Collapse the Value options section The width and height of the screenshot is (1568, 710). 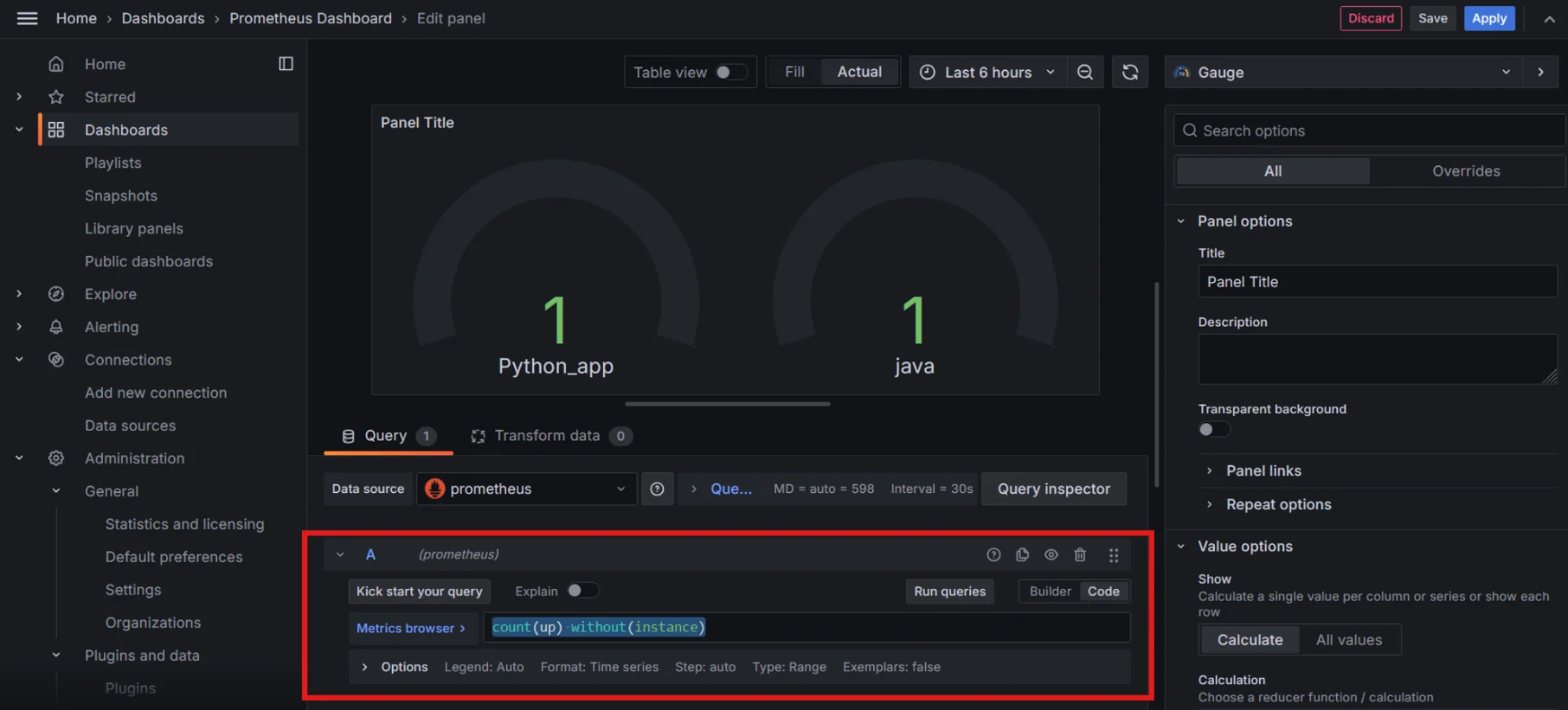[x=1181, y=547]
